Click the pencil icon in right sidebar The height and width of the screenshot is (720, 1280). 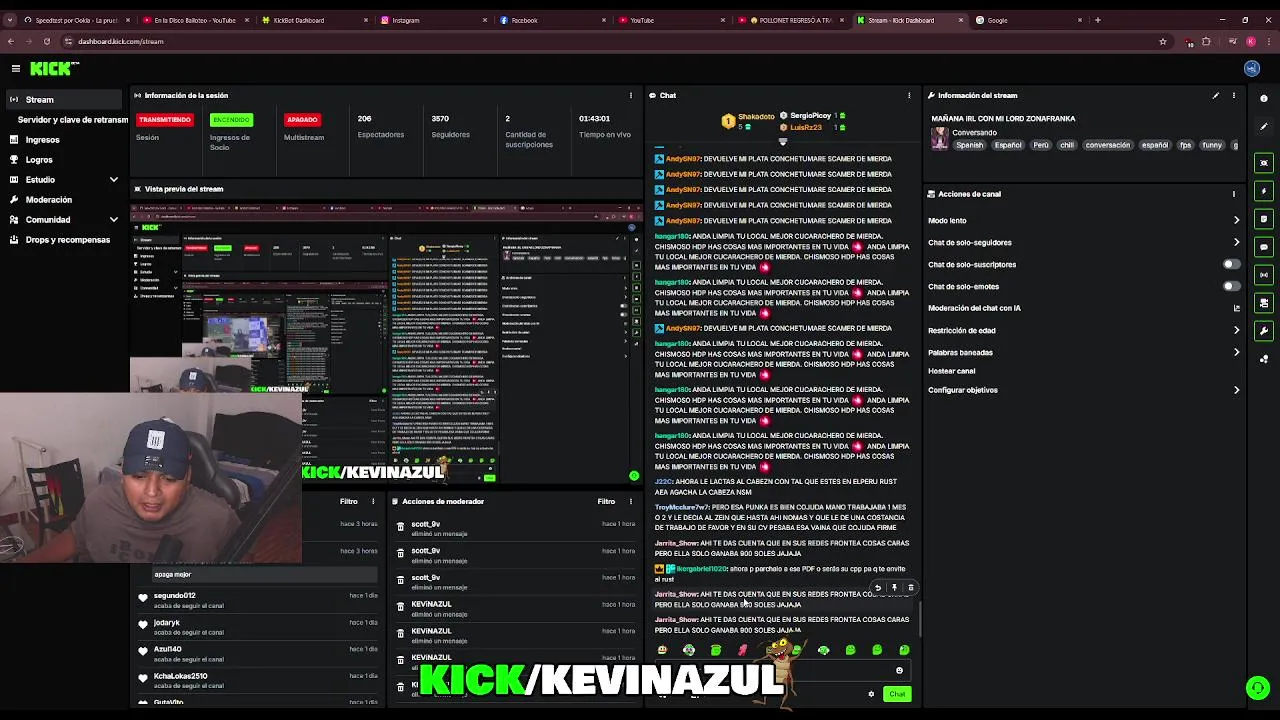[1264, 126]
